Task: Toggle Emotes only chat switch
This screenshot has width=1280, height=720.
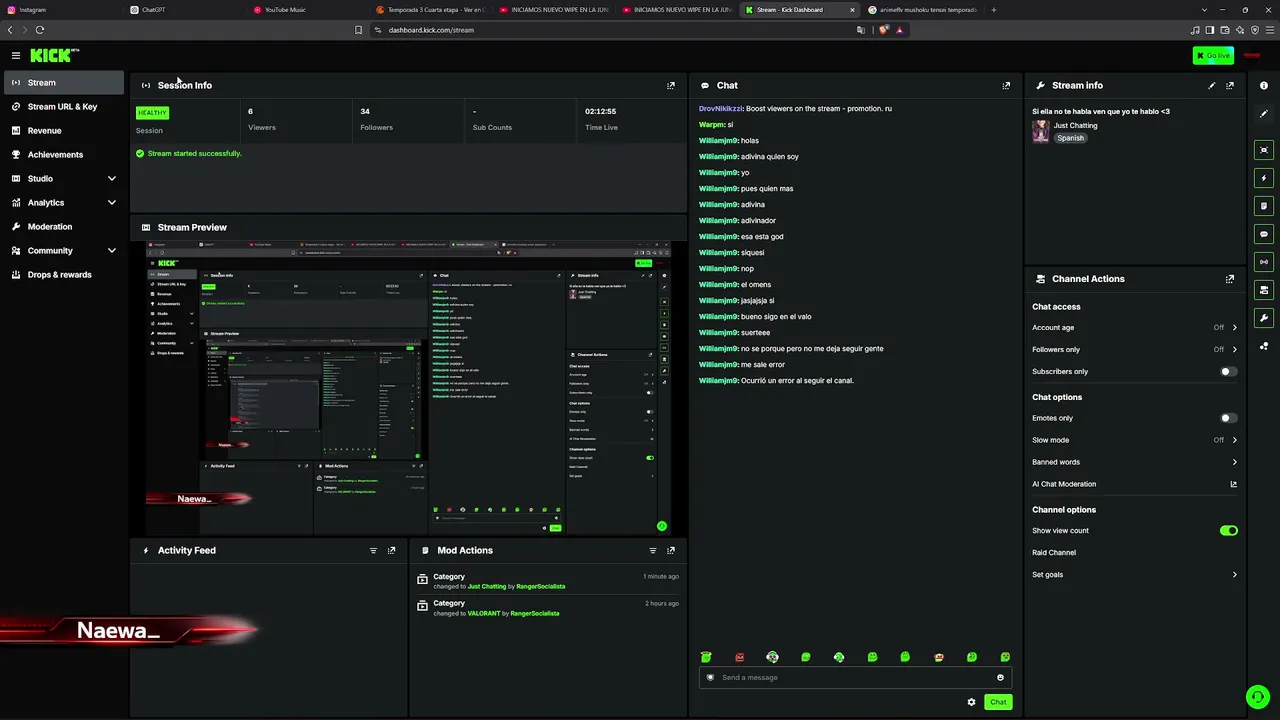Action: [1228, 418]
